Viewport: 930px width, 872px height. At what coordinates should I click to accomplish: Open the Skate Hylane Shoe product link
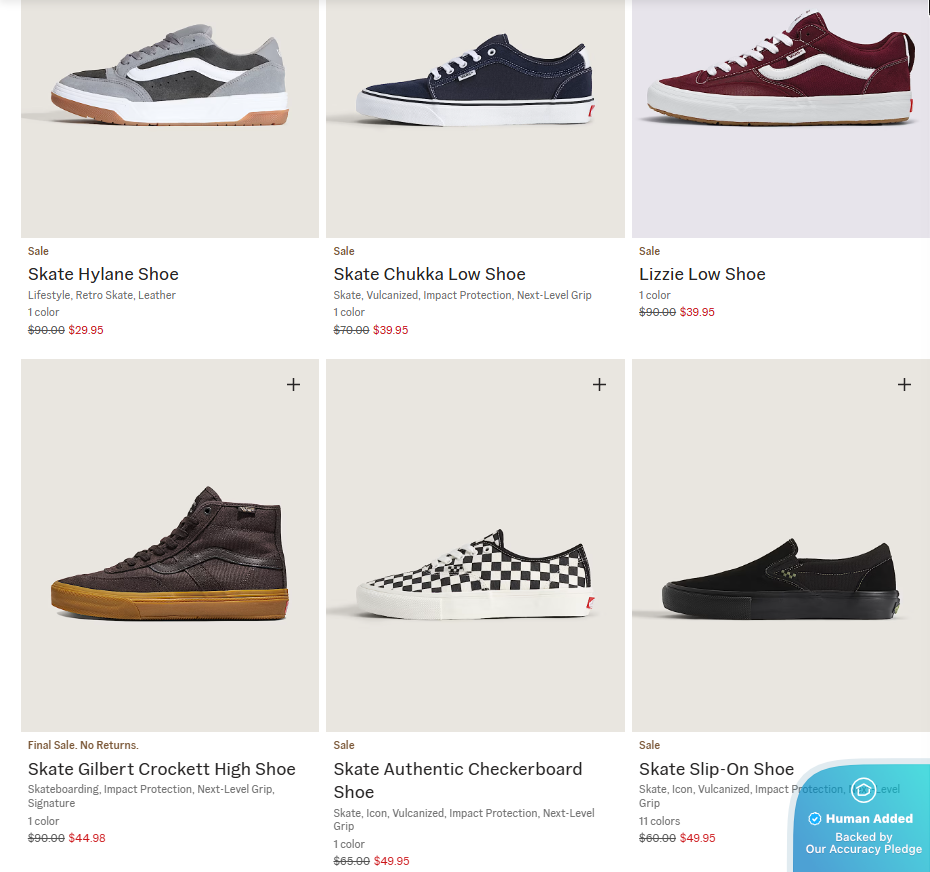[103, 274]
